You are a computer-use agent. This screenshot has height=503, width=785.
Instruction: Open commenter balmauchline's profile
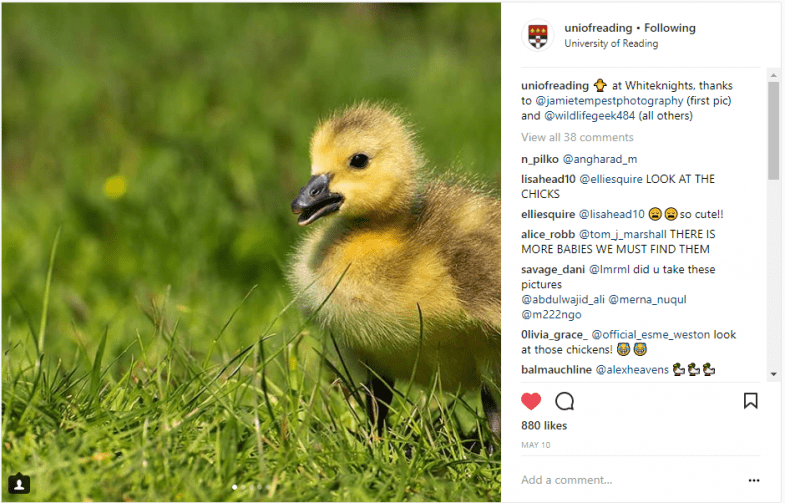point(556,369)
